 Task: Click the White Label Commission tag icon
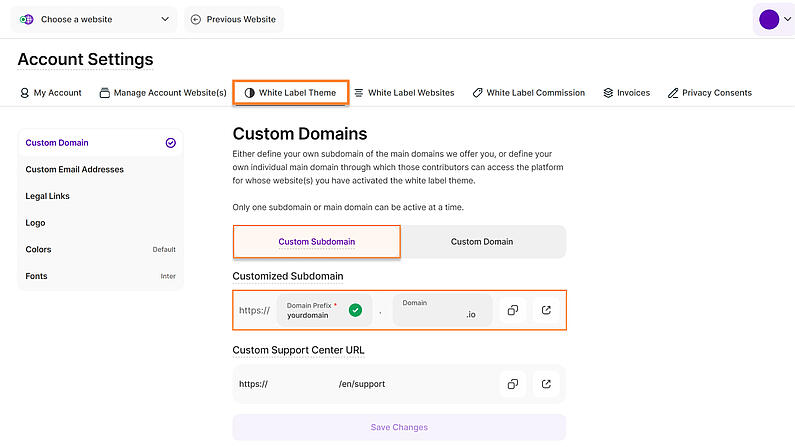coord(477,93)
